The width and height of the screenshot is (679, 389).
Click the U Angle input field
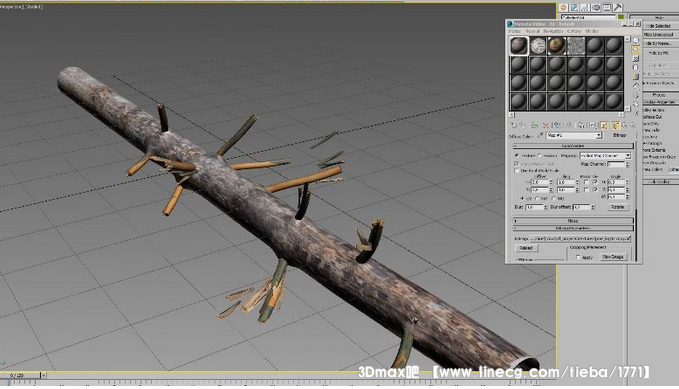615,182
